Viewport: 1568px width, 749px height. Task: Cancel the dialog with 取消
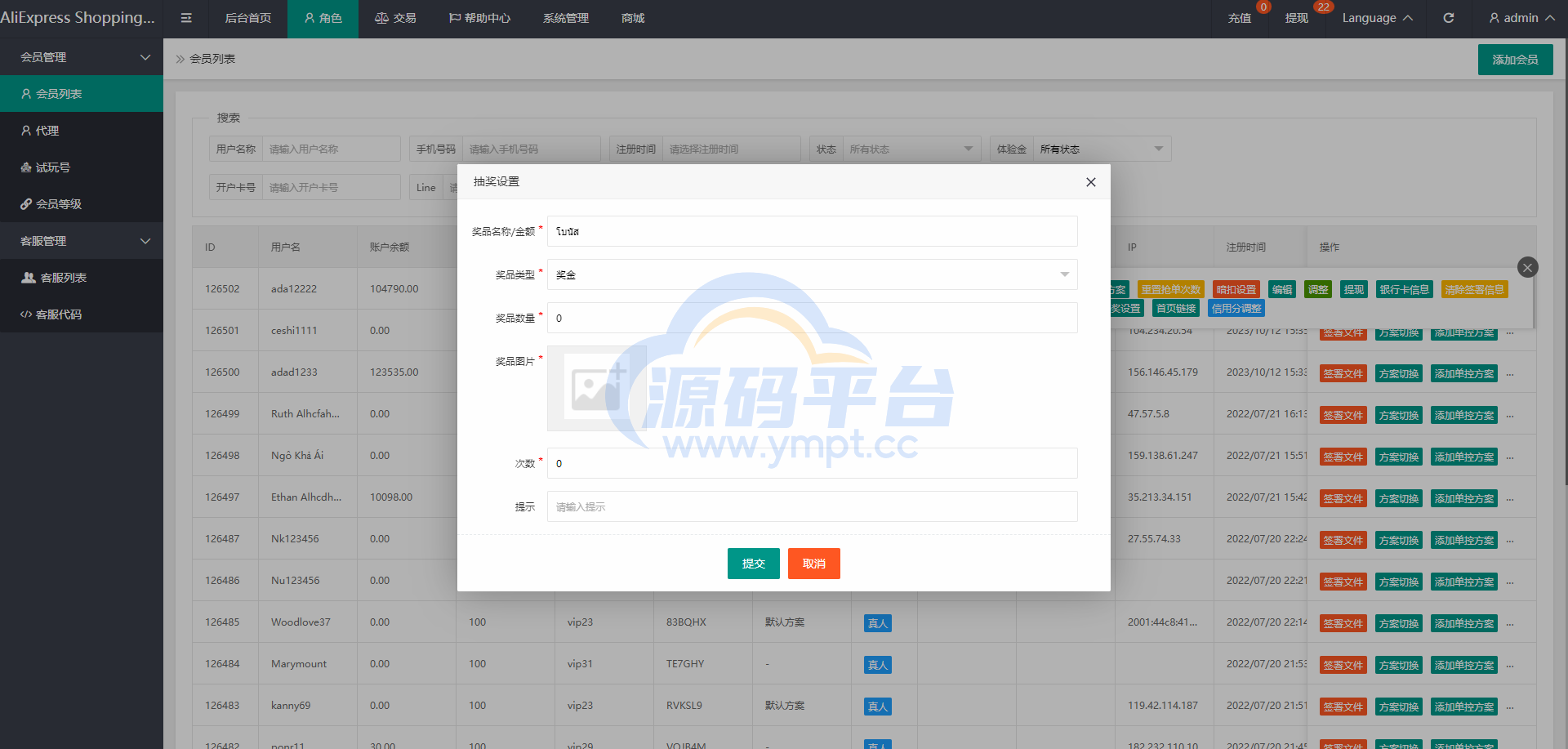click(x=814, y=564)
